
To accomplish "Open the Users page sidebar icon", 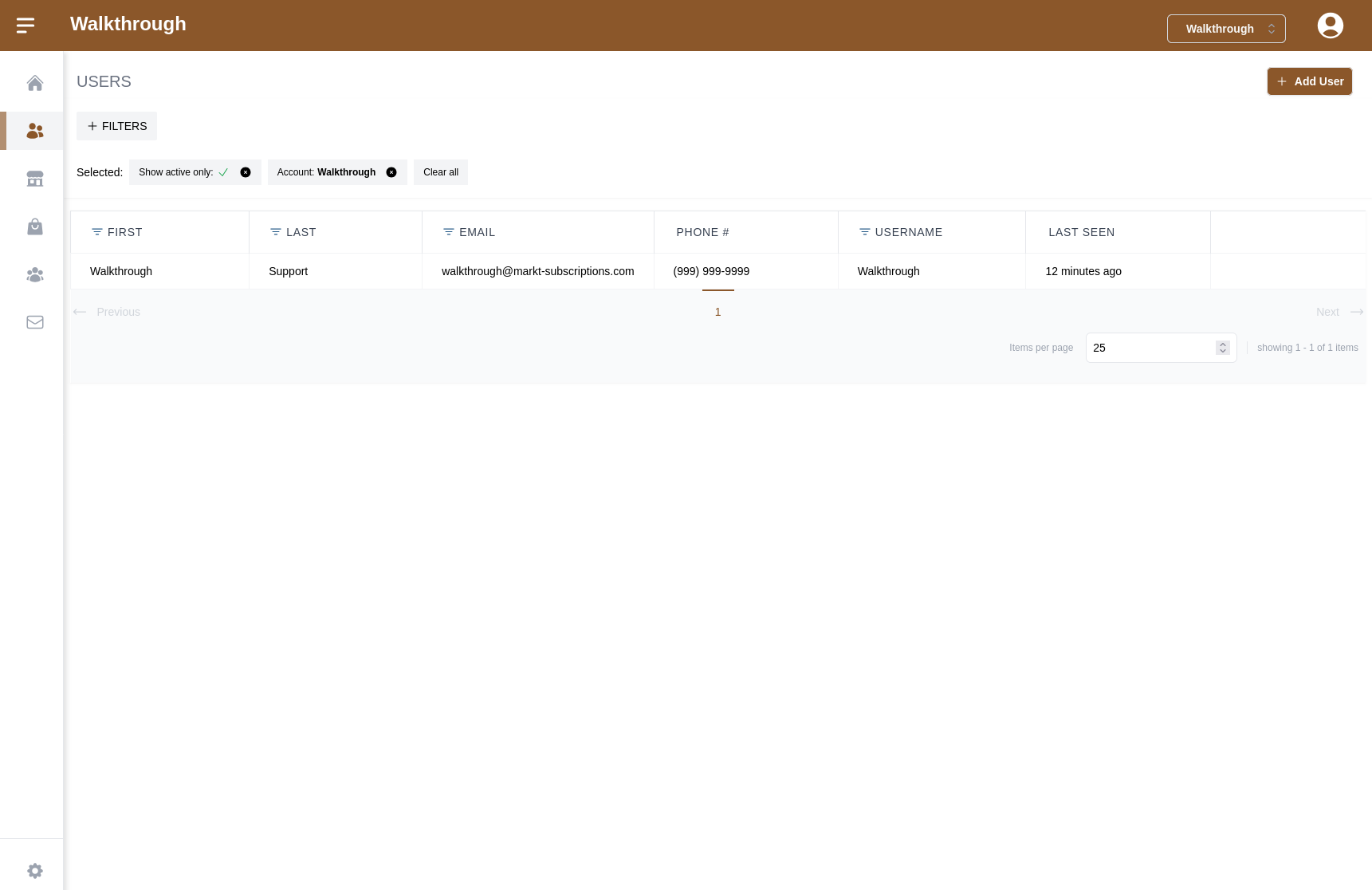I will [x=34, y=131].
